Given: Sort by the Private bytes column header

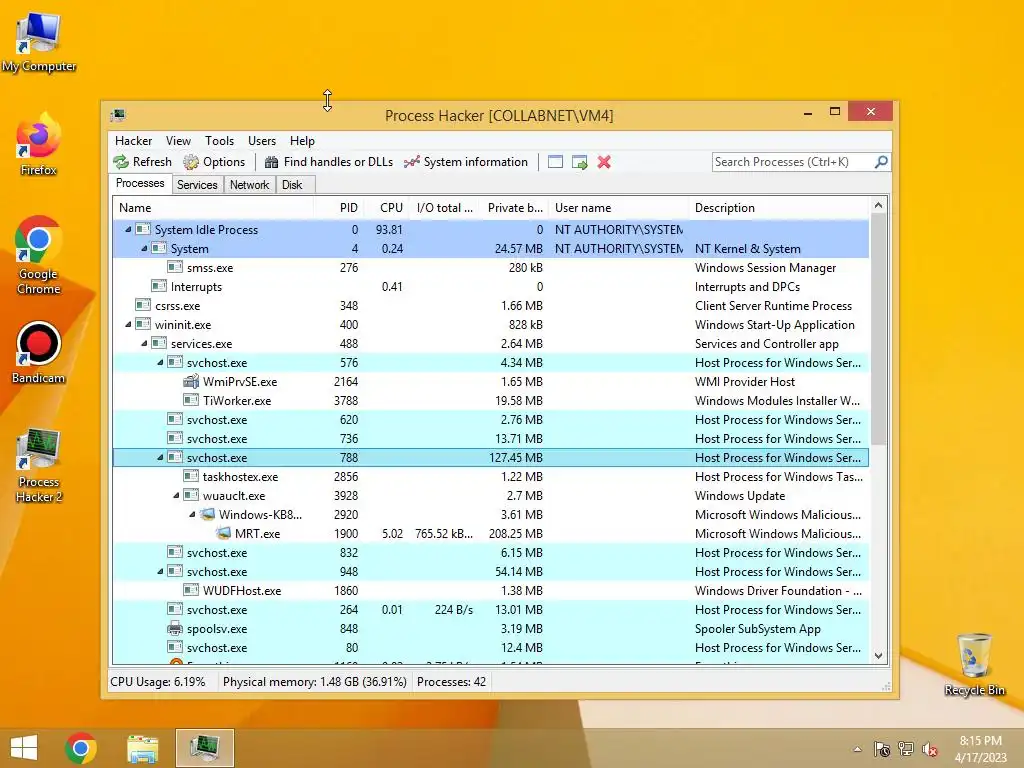Looking at the screenshot, I should [x=515, y=208].
